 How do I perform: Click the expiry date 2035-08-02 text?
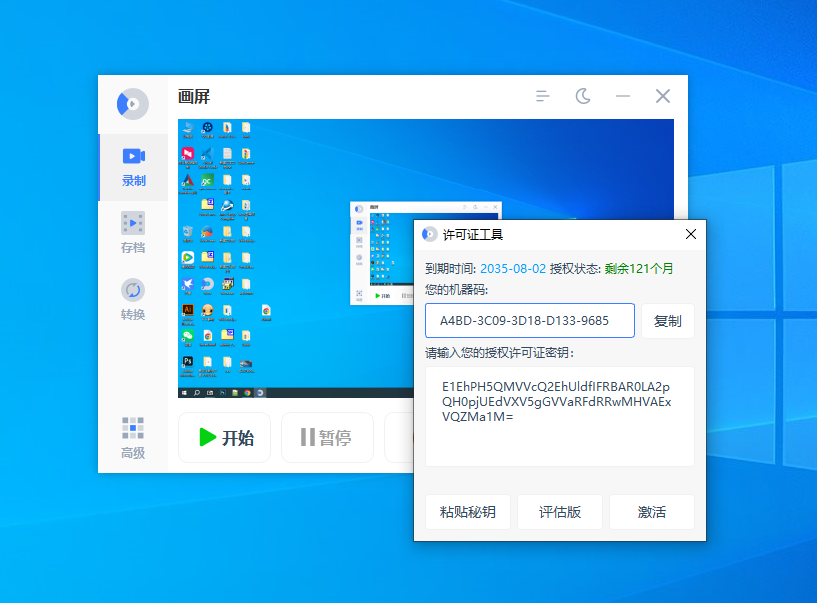point(513,268)
